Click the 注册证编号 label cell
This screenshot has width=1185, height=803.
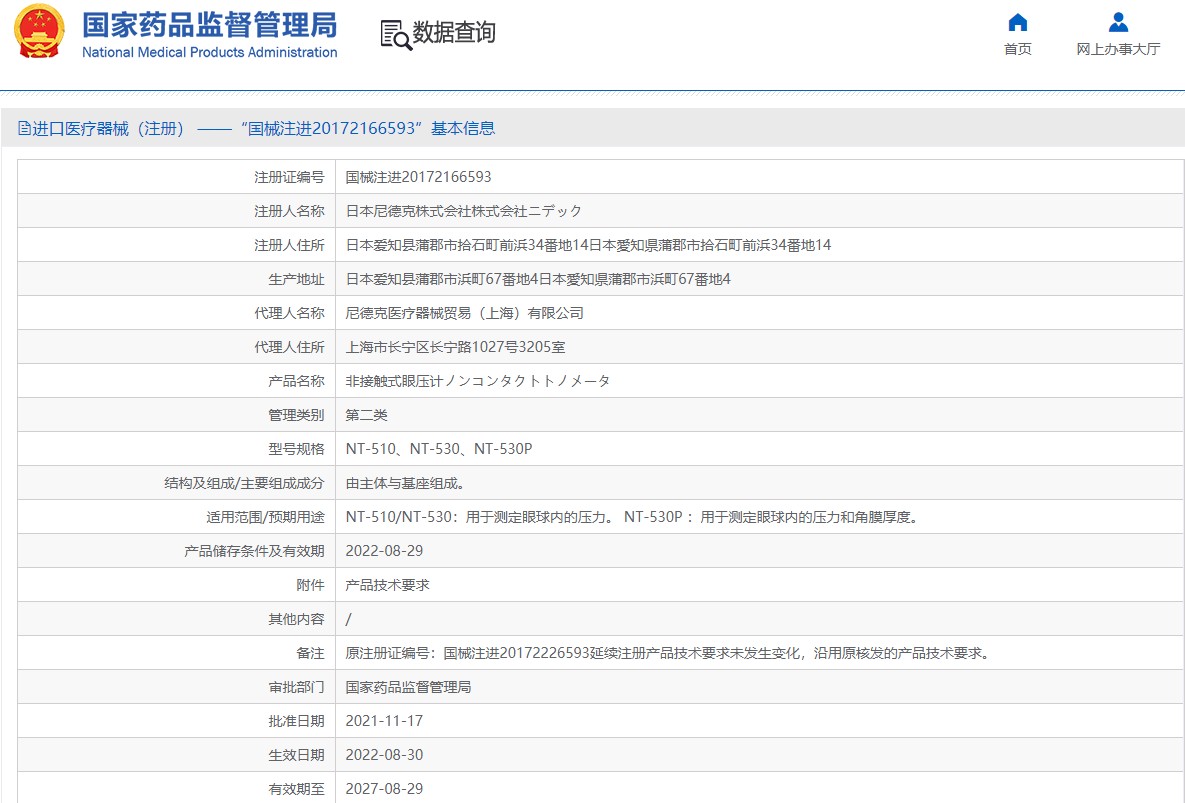point(289,177)
